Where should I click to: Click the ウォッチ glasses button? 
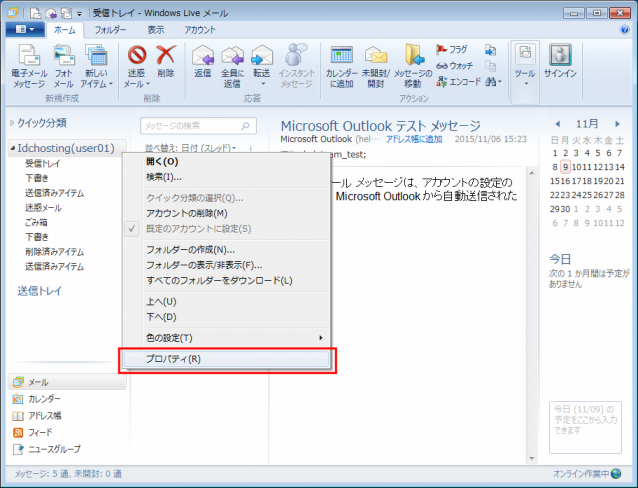tap(454, 66)
